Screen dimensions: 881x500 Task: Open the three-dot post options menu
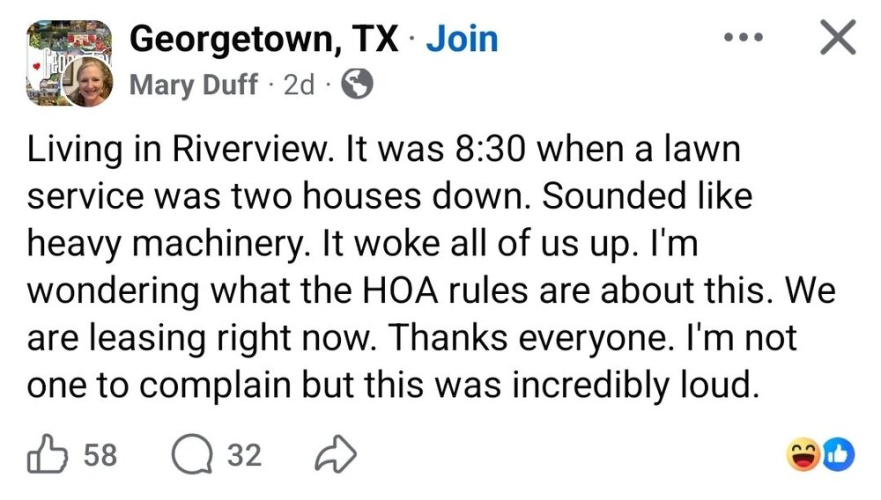pos(744,38)
